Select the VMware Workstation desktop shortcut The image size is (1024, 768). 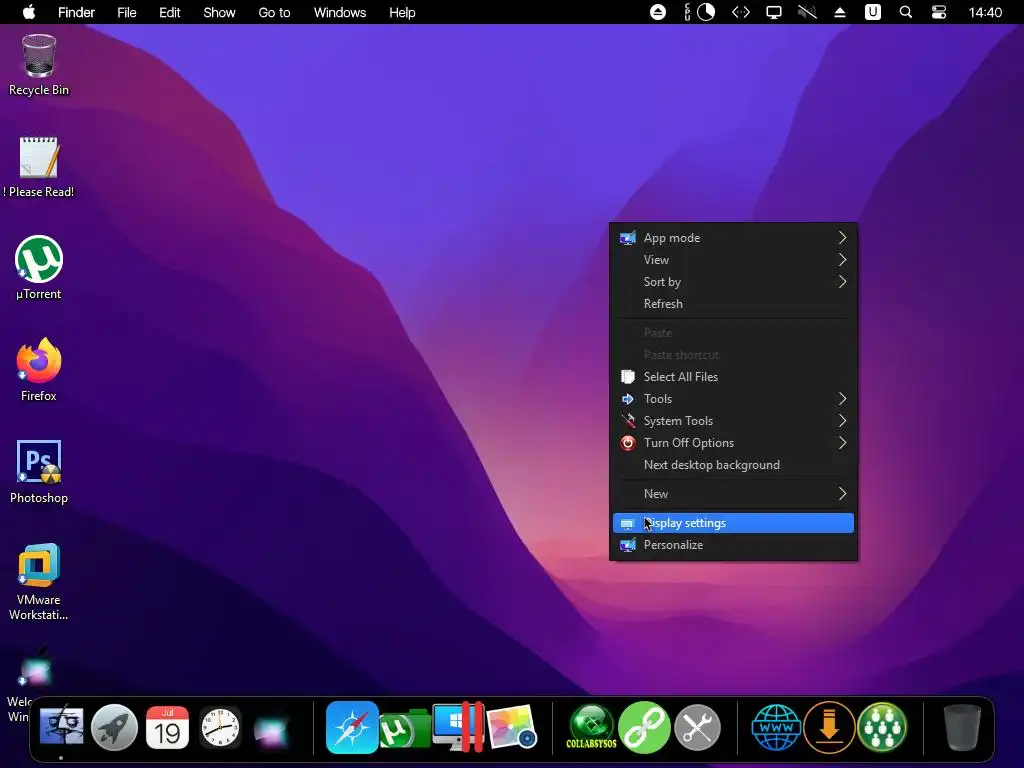pos(39,581)
